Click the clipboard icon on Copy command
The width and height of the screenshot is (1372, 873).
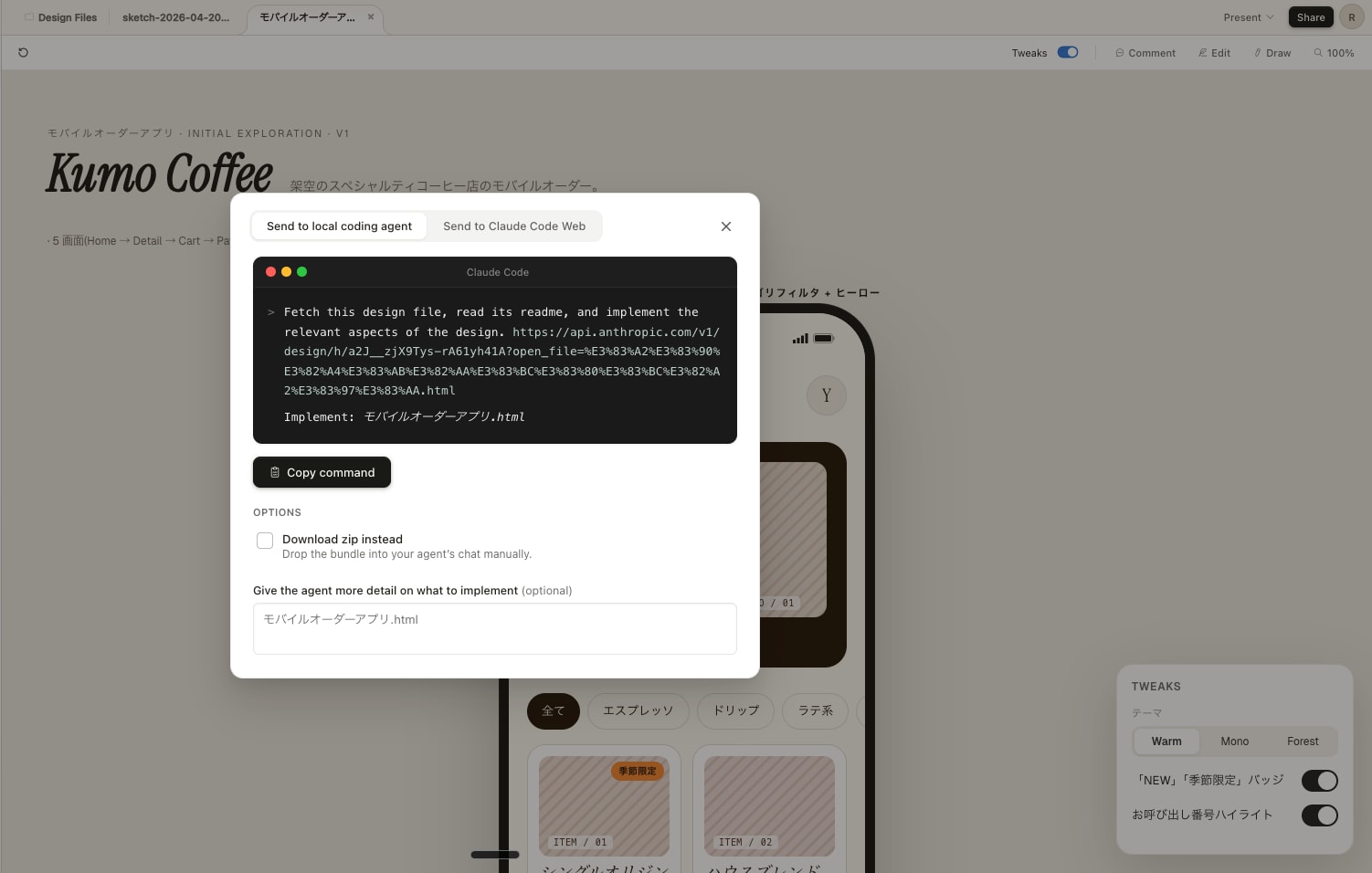point(274,472)
